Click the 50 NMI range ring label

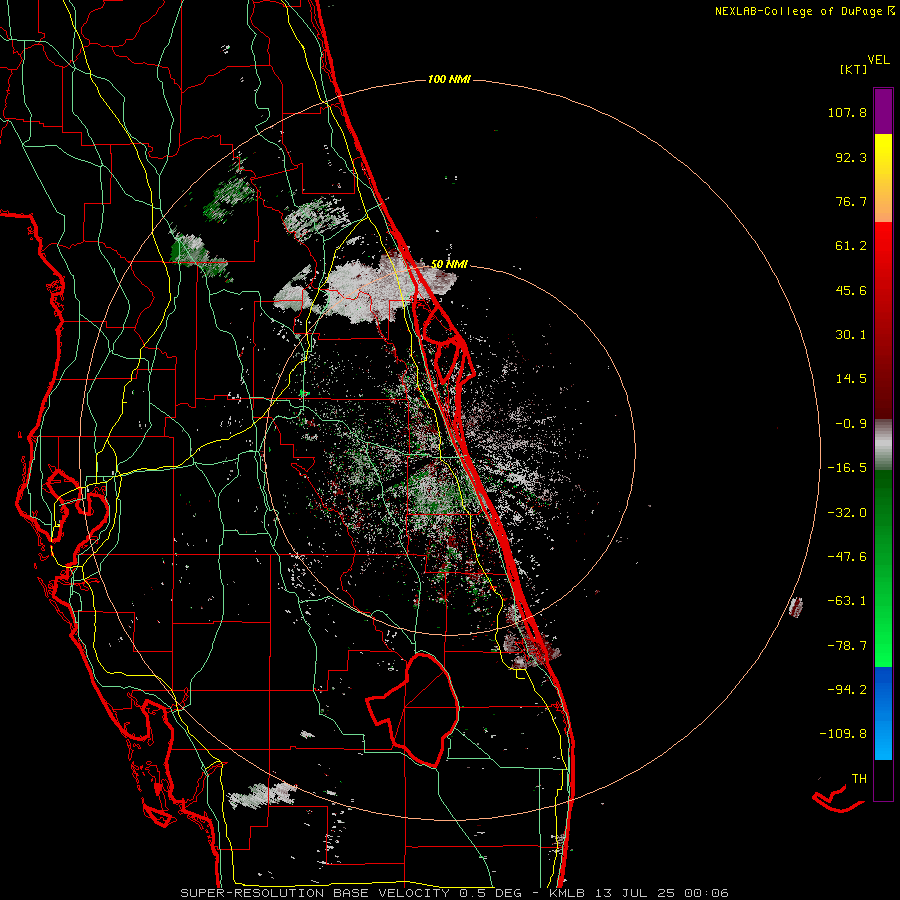449,264
